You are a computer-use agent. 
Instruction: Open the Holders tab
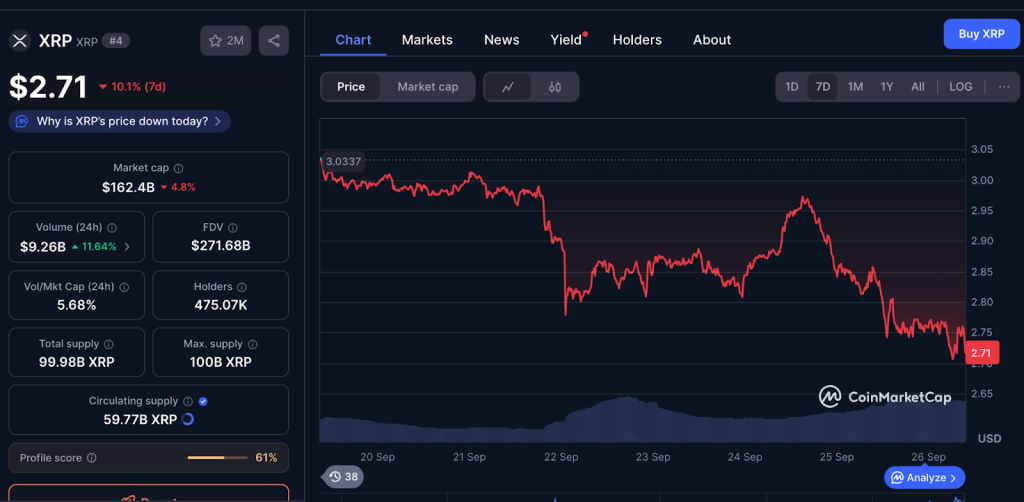(x=637, y=40)
